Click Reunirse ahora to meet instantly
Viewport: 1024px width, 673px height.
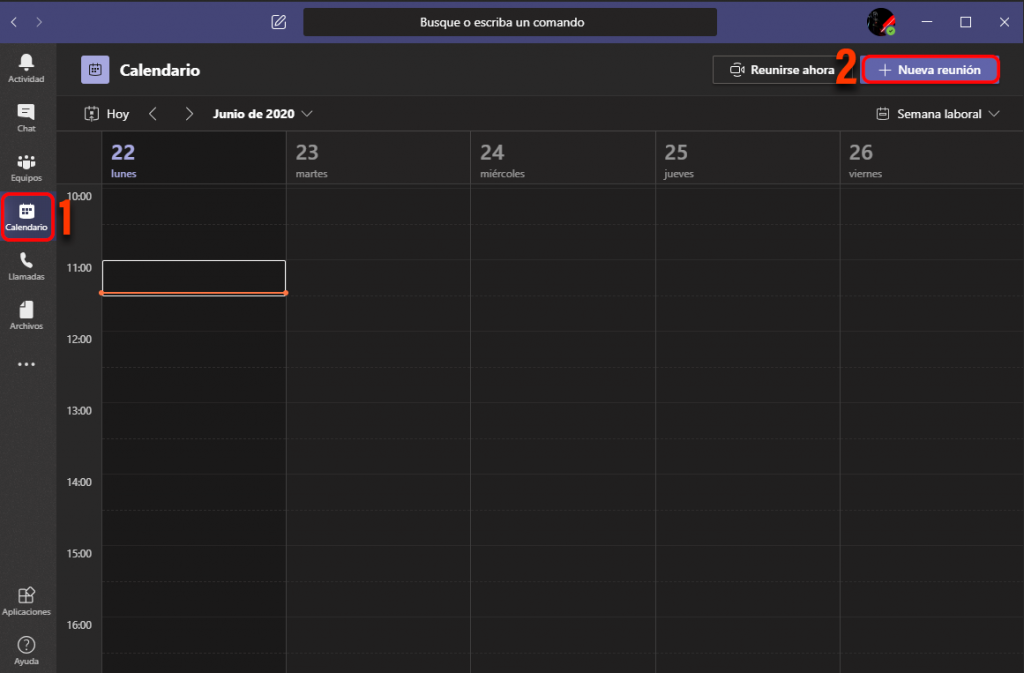click(x=775, y=70)
